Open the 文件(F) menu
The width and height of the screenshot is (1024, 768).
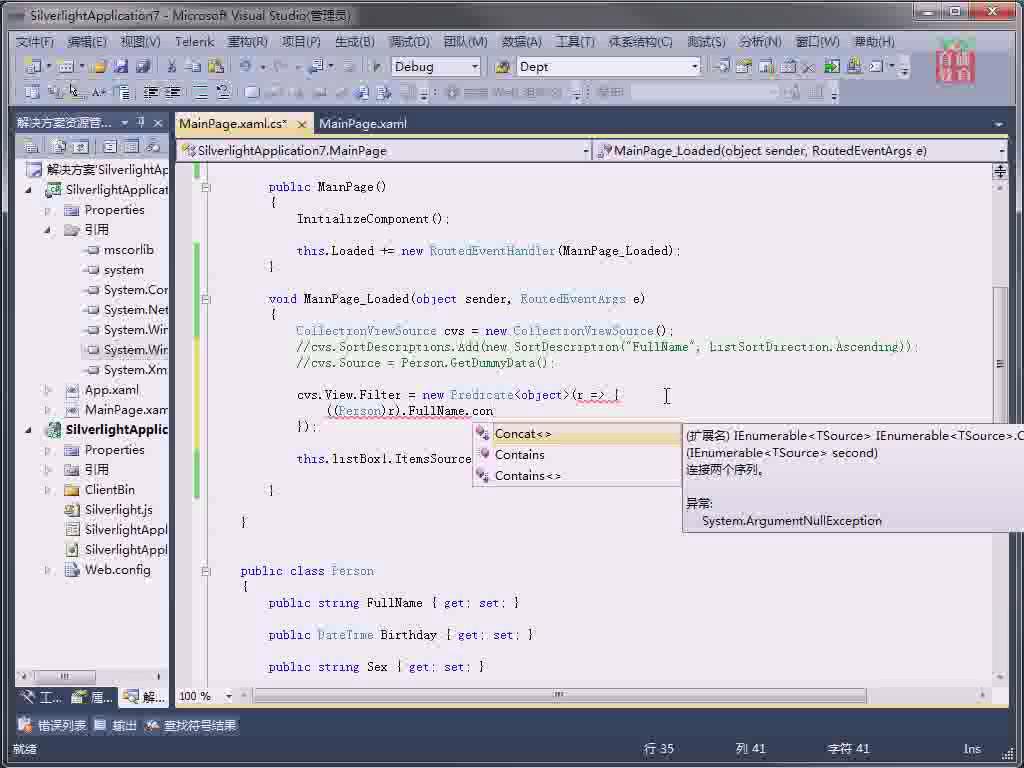click(x=35, y=42)
